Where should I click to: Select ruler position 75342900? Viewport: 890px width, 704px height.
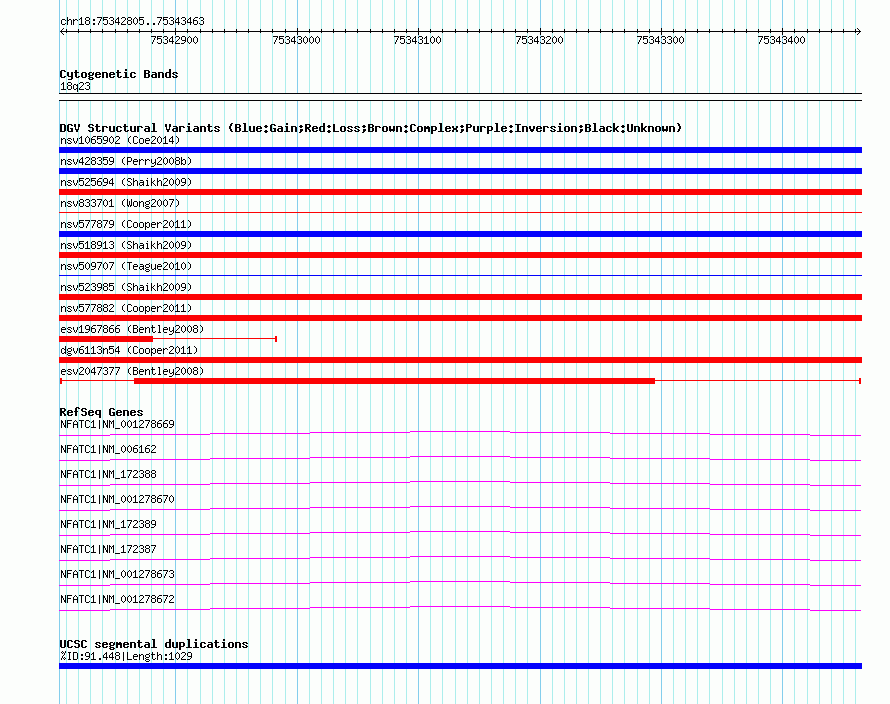pos(174,40)
